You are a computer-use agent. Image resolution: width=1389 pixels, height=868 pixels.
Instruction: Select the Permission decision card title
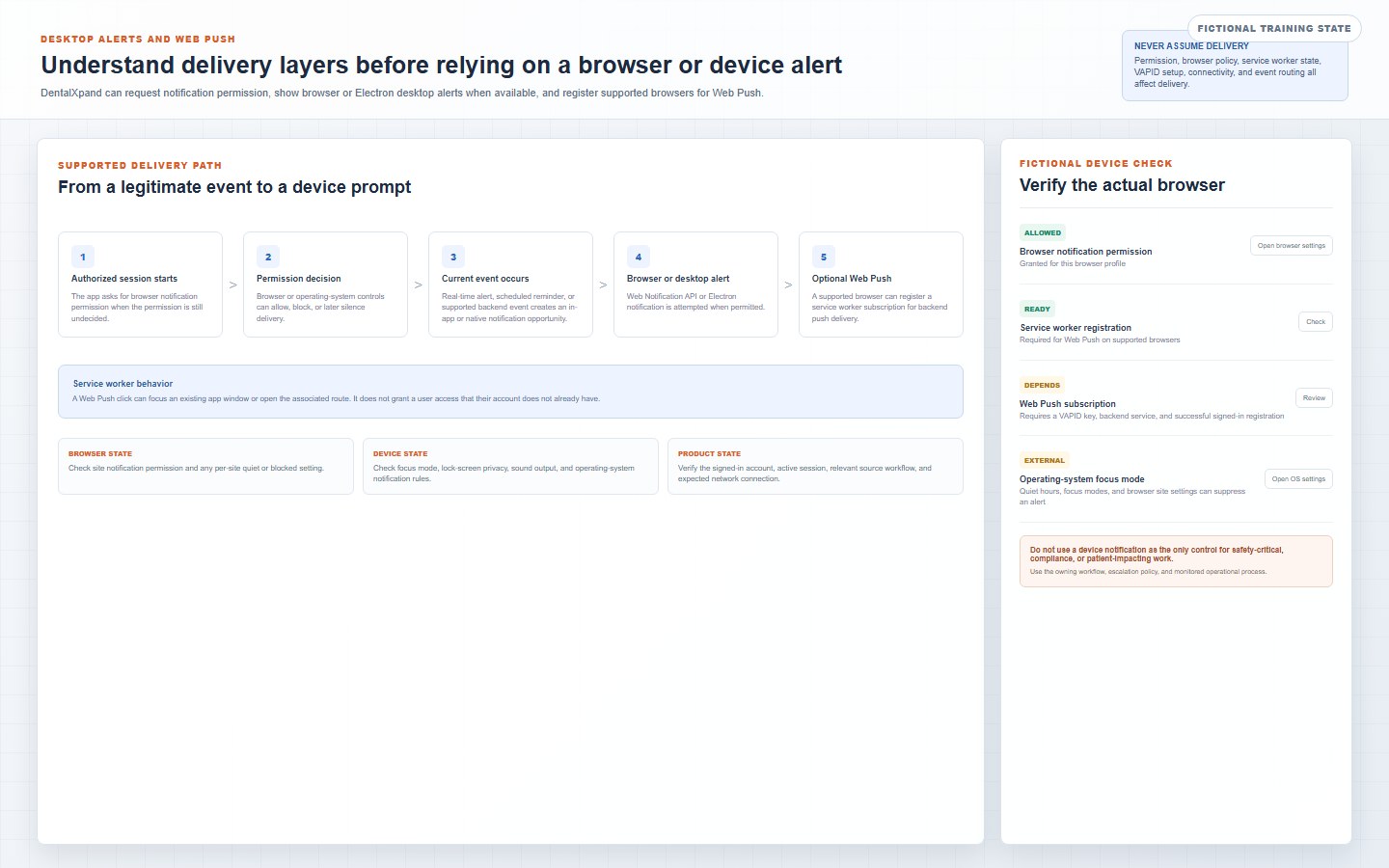point(299,279)
